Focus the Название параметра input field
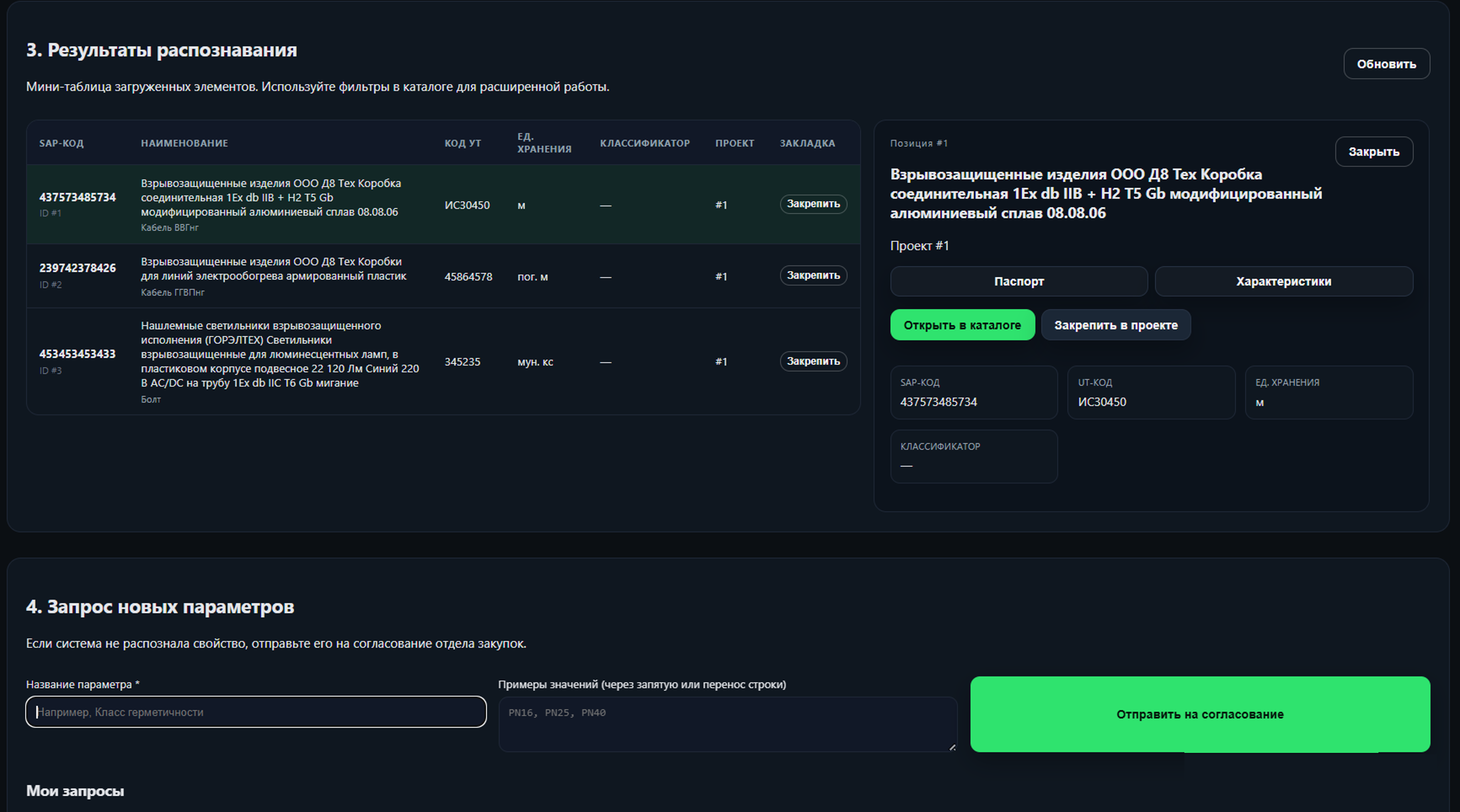The height and width of the screenshot is (812, 1460). [256, 712]
